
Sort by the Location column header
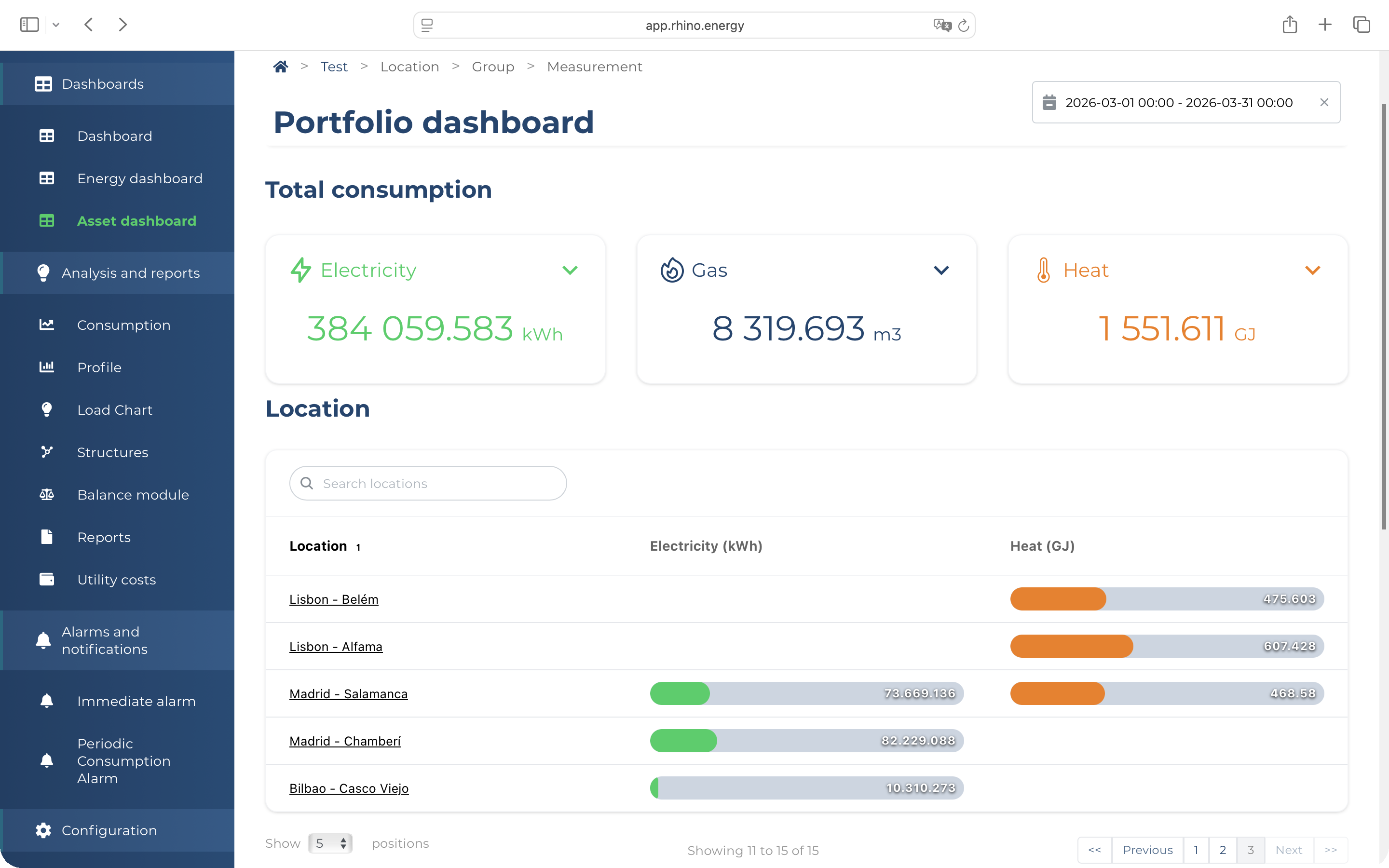[318, 546]
